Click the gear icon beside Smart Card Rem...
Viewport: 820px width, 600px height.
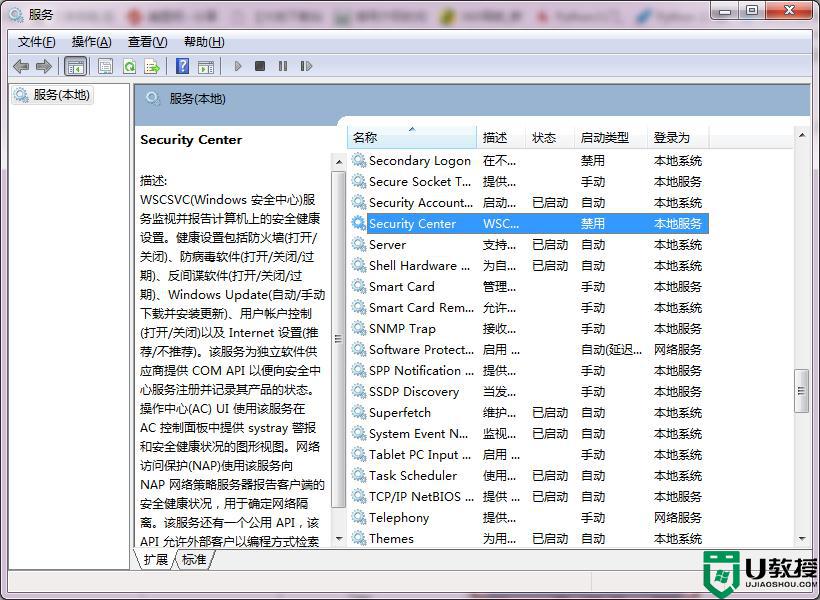[359, 307]
